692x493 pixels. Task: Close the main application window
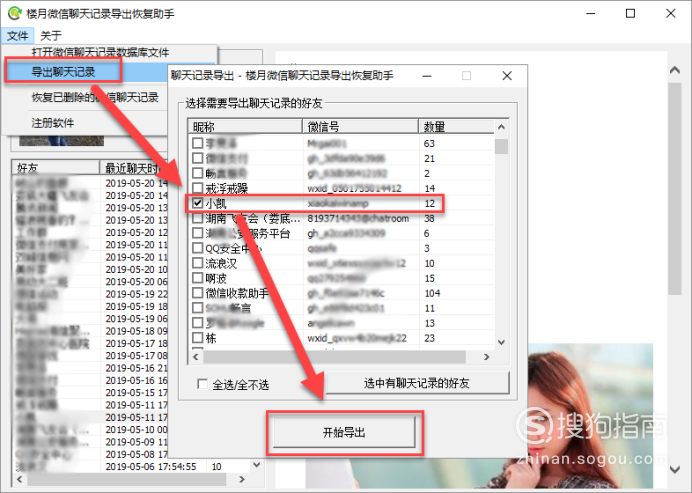(671, 14)
